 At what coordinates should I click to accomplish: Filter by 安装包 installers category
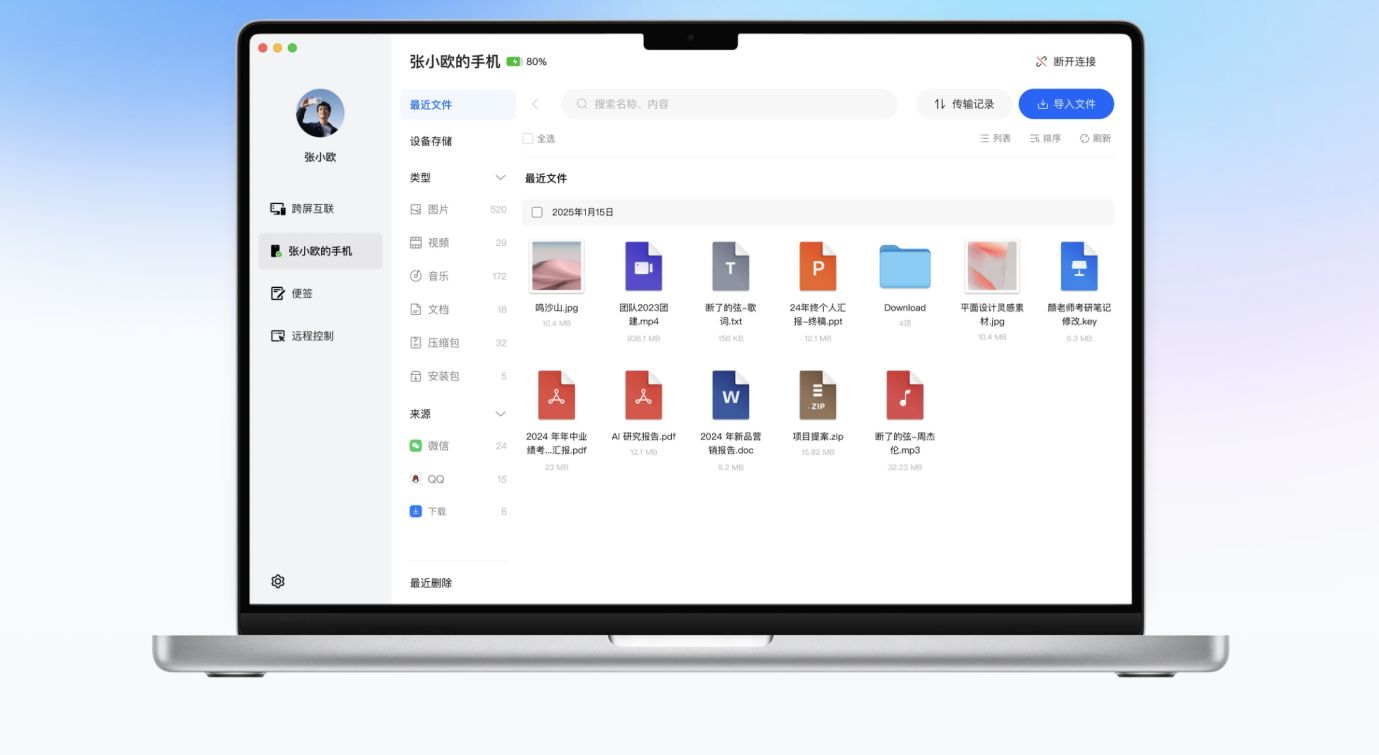458,377
